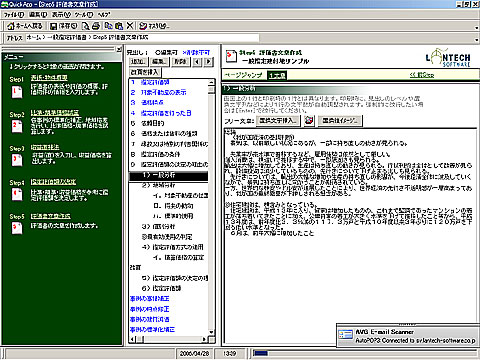Click the heading list scroll-down arrow
The height and width of the screenshot is (360, 480).
point(211,332)
